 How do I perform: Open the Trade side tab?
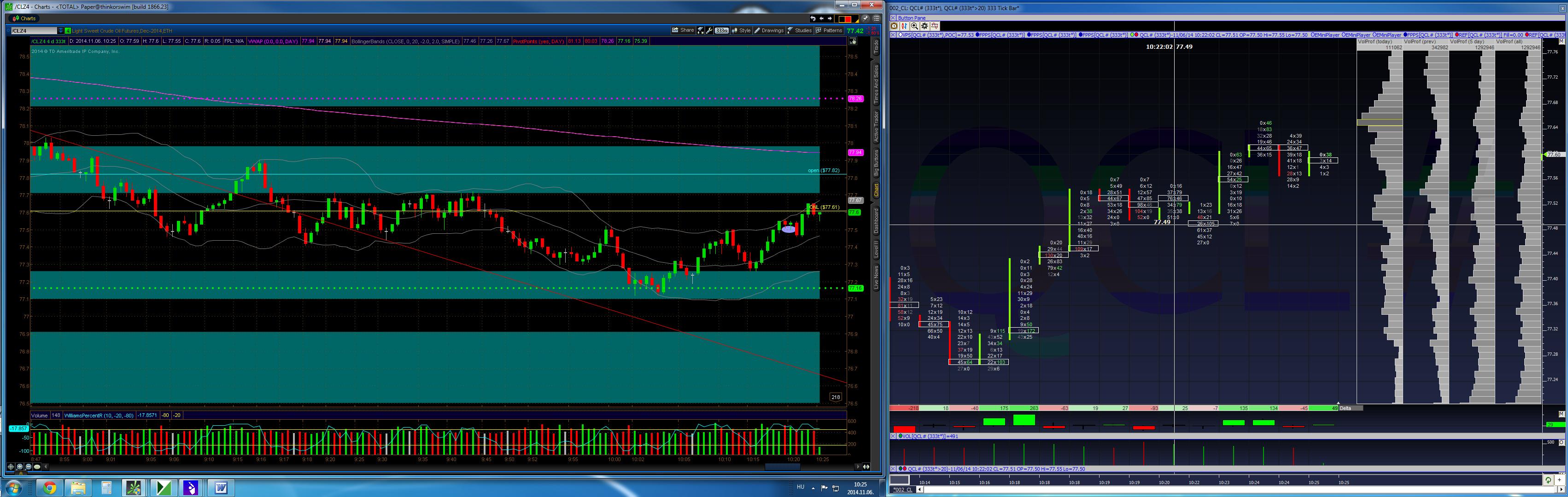[x=877, y=46]
